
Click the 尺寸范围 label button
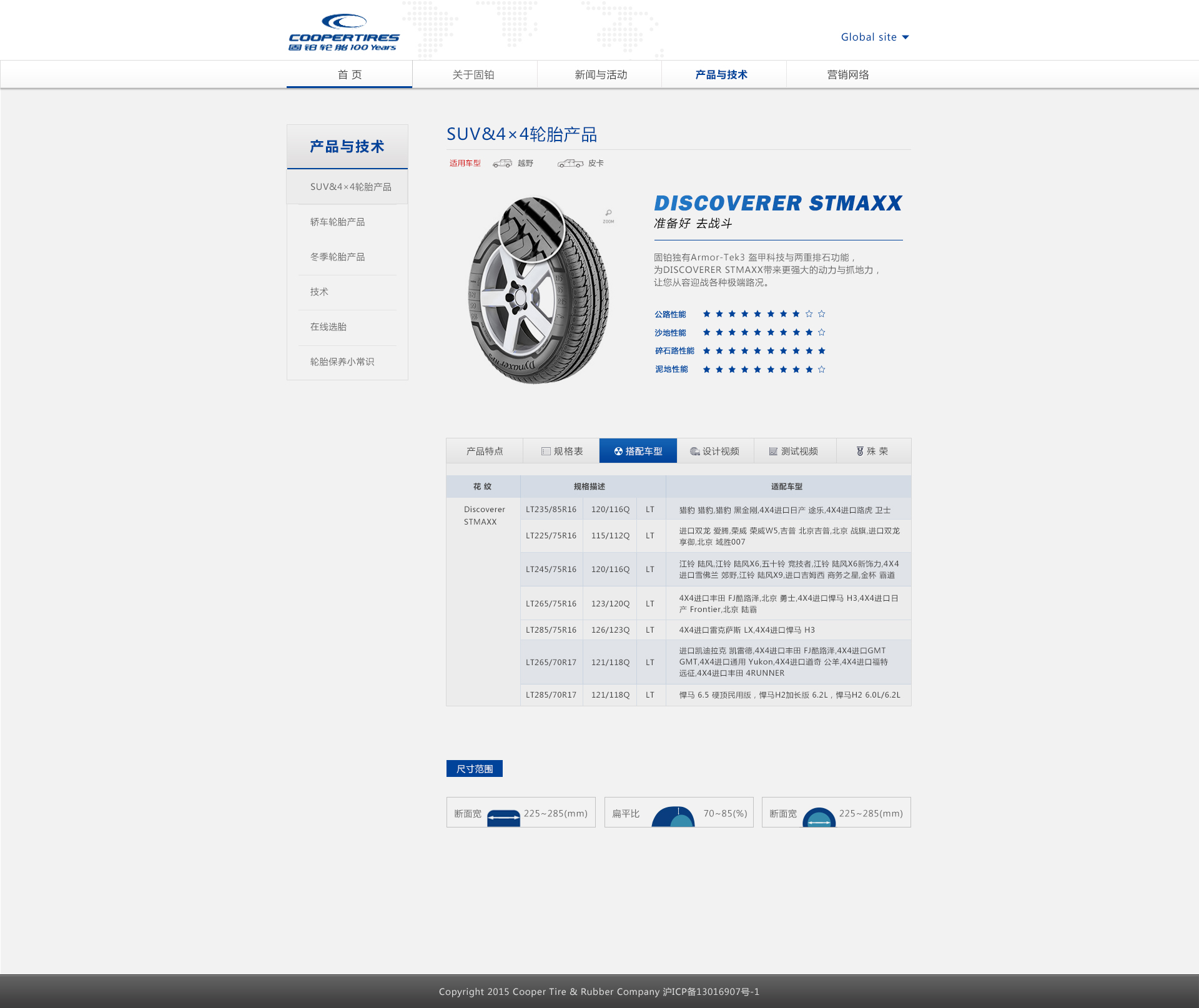(475, 769)
